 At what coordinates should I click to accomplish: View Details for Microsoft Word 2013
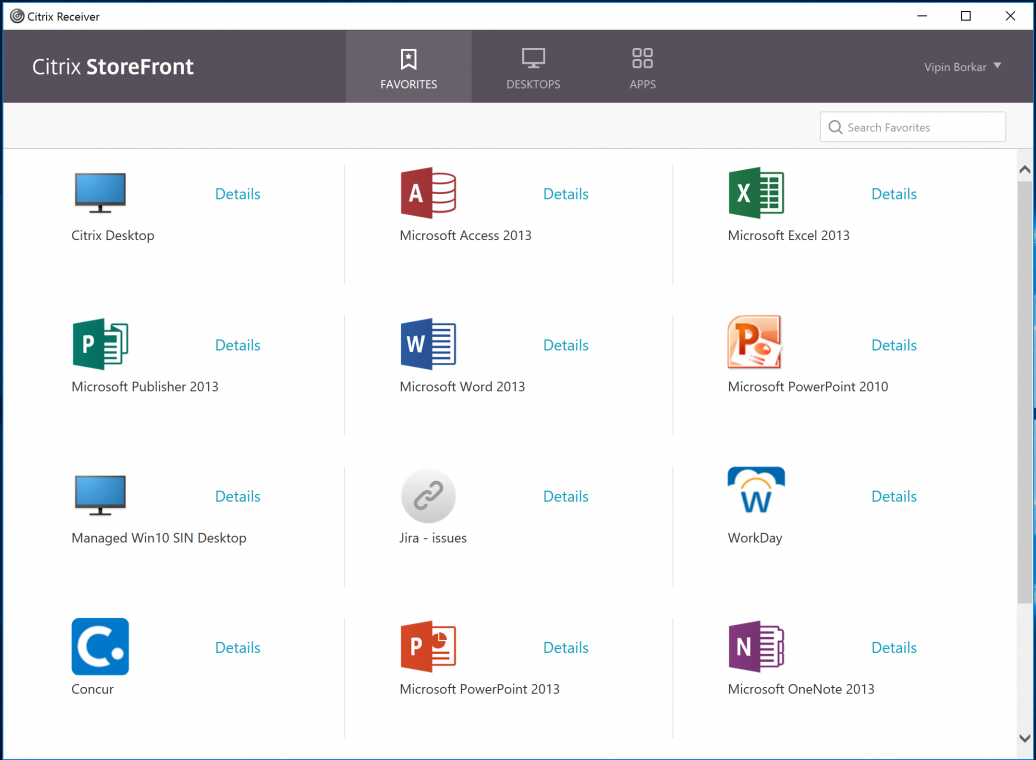[566, 345]
